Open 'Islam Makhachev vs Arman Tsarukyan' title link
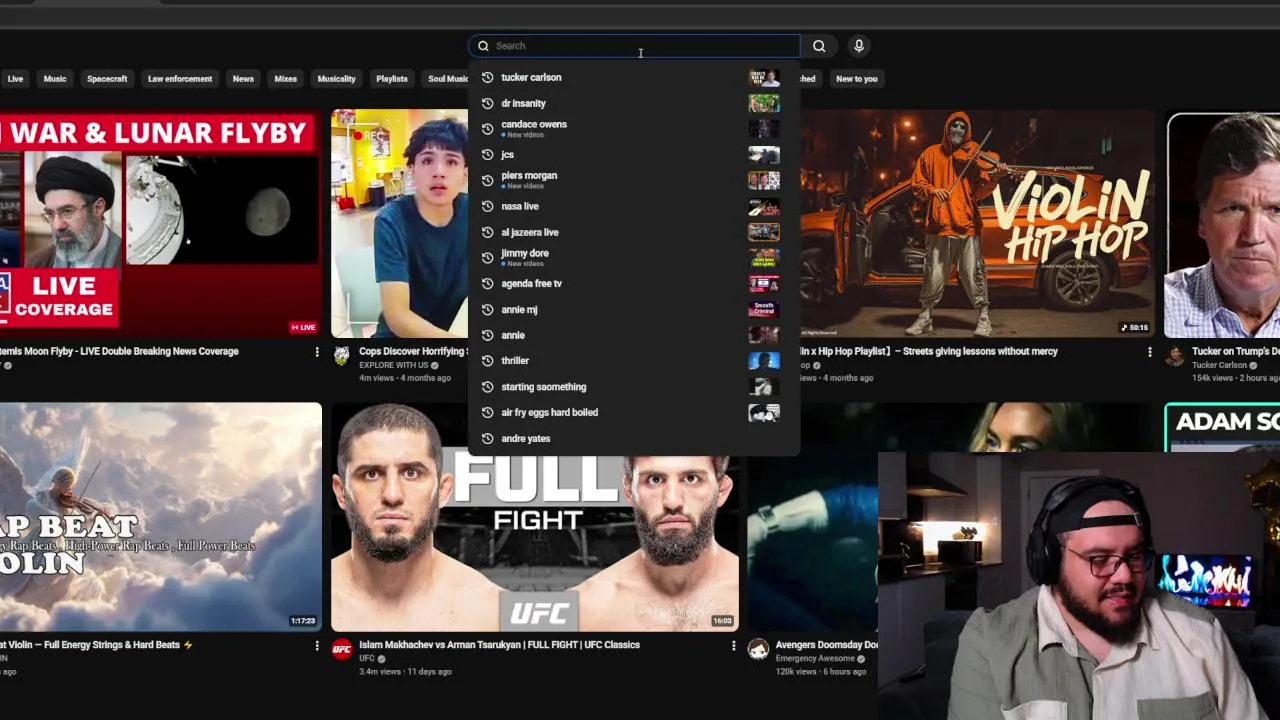The image size is (1280, 720). click(499, 645)
